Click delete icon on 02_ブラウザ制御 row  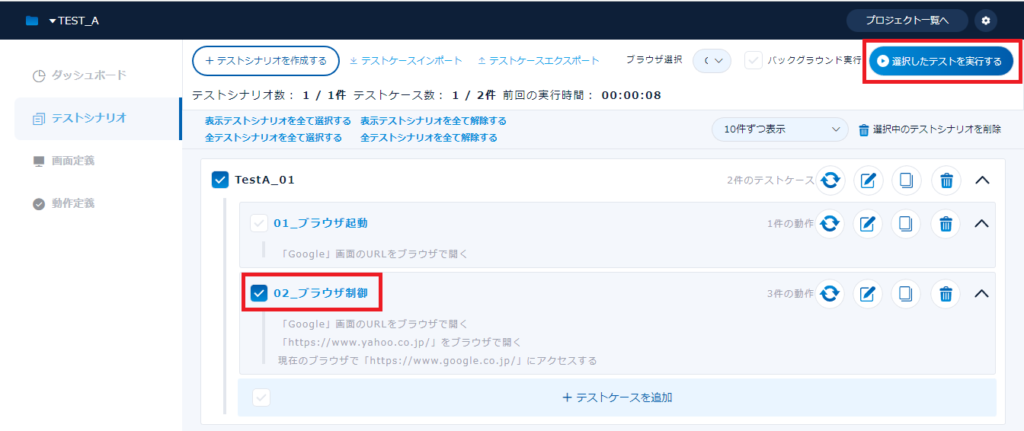[945, 294]
